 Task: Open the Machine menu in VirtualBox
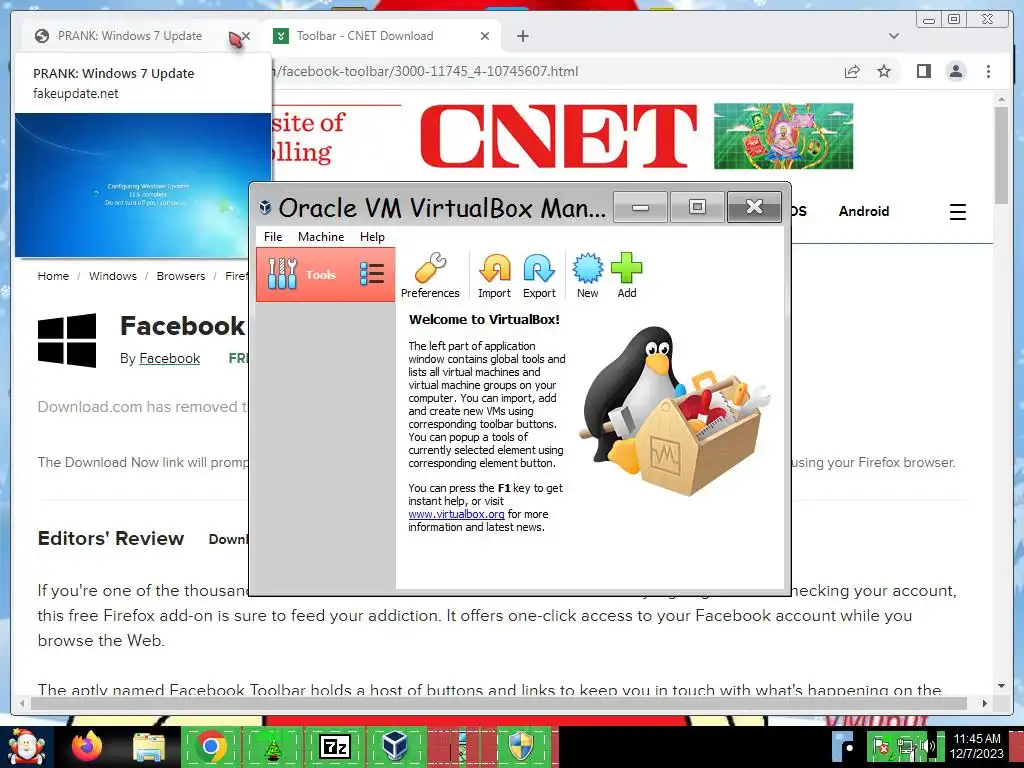321,237
